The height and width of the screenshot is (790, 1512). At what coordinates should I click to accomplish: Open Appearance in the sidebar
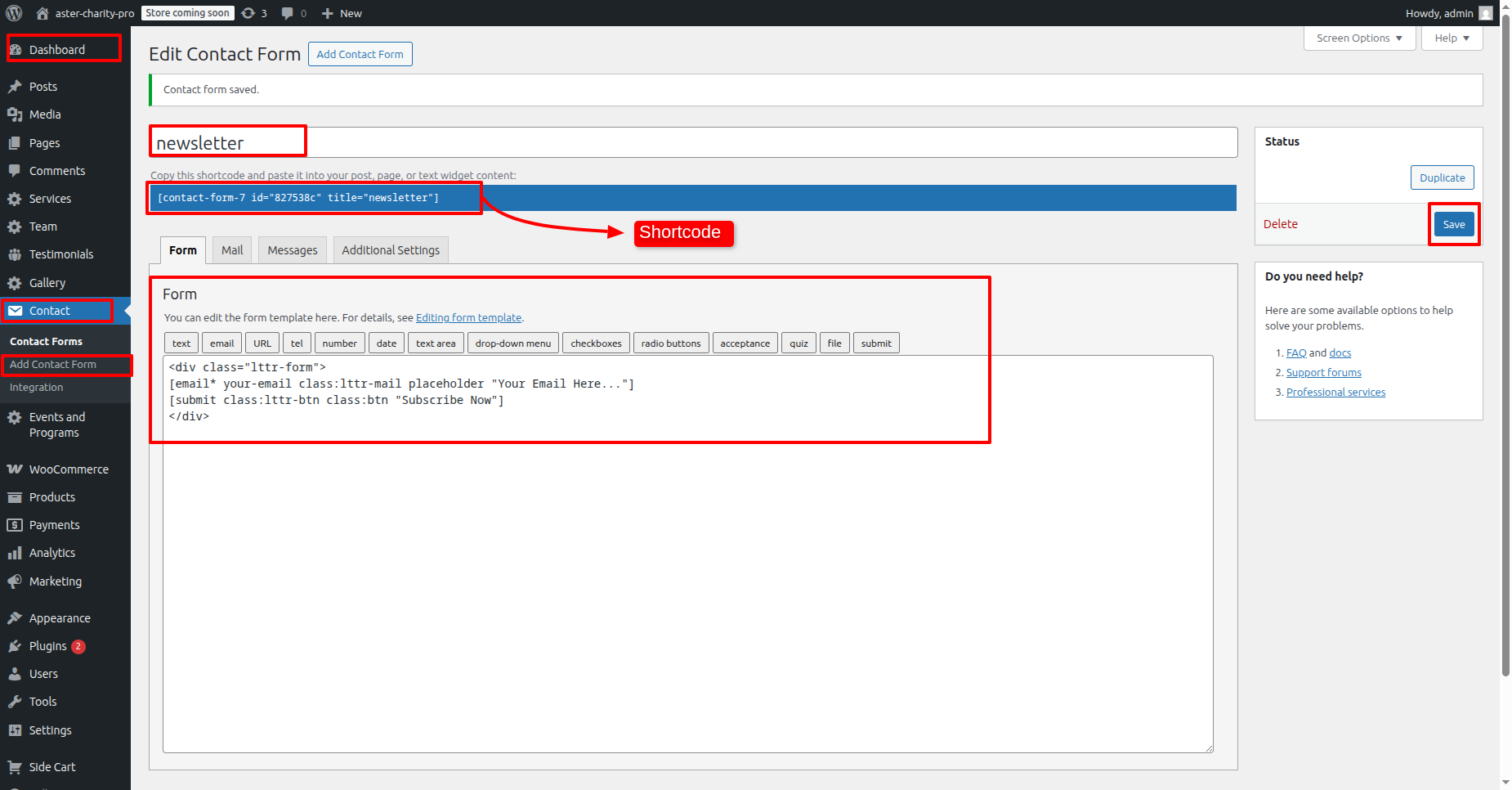click(x=60, y=618)
